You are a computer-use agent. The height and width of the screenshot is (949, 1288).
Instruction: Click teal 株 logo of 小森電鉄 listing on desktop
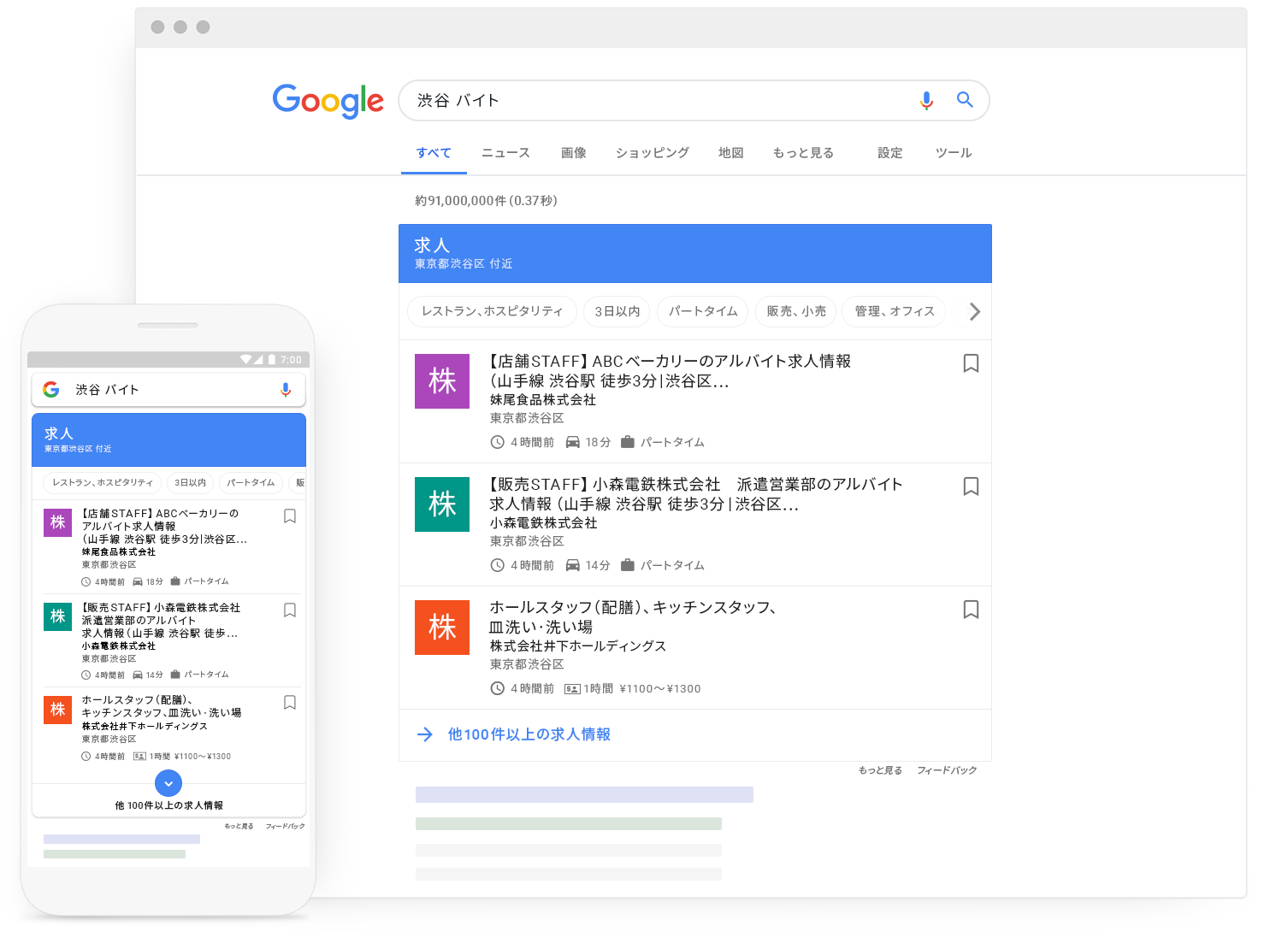pos(442,504)
